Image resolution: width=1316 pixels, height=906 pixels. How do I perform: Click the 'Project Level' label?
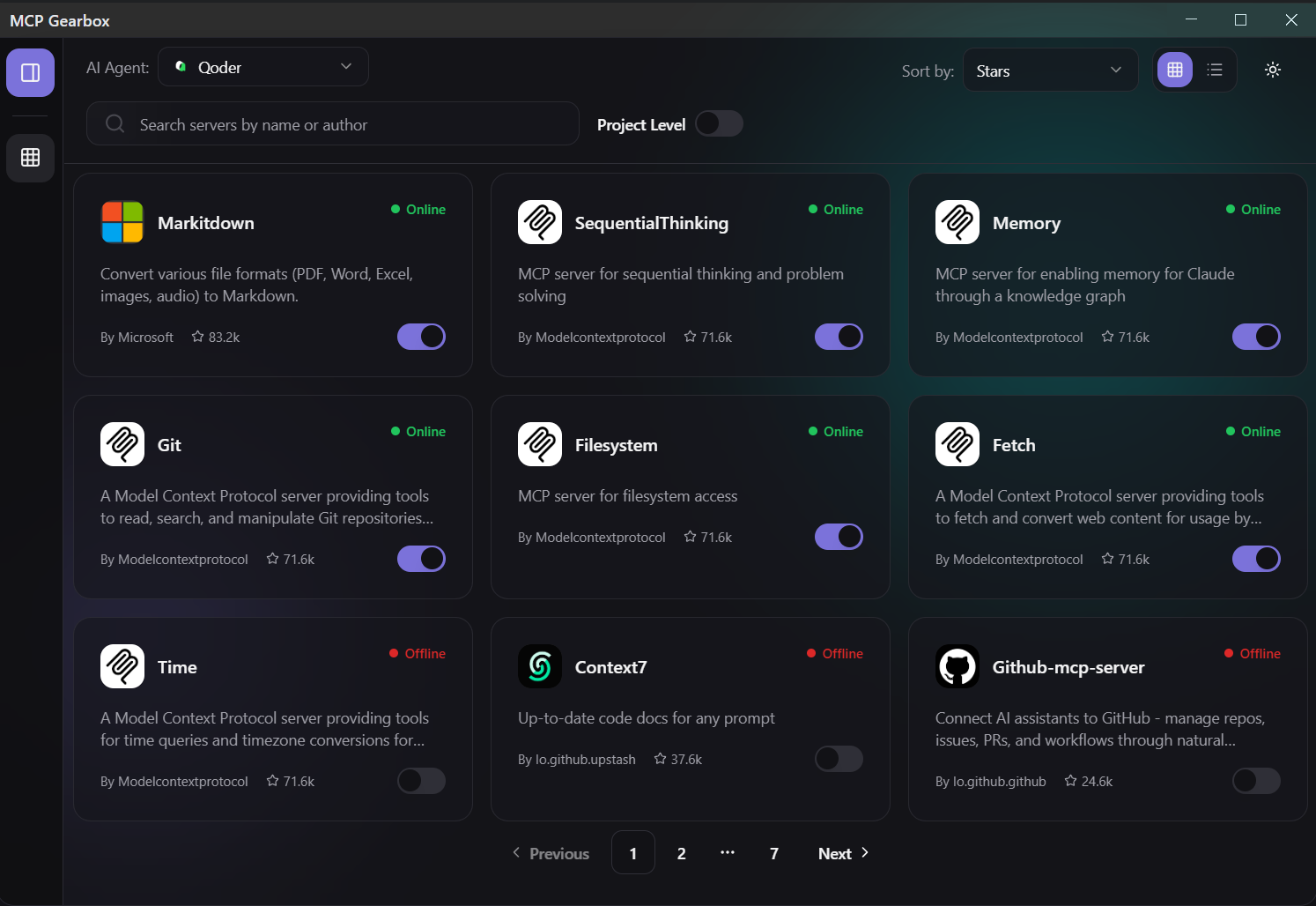click(641, 124)
